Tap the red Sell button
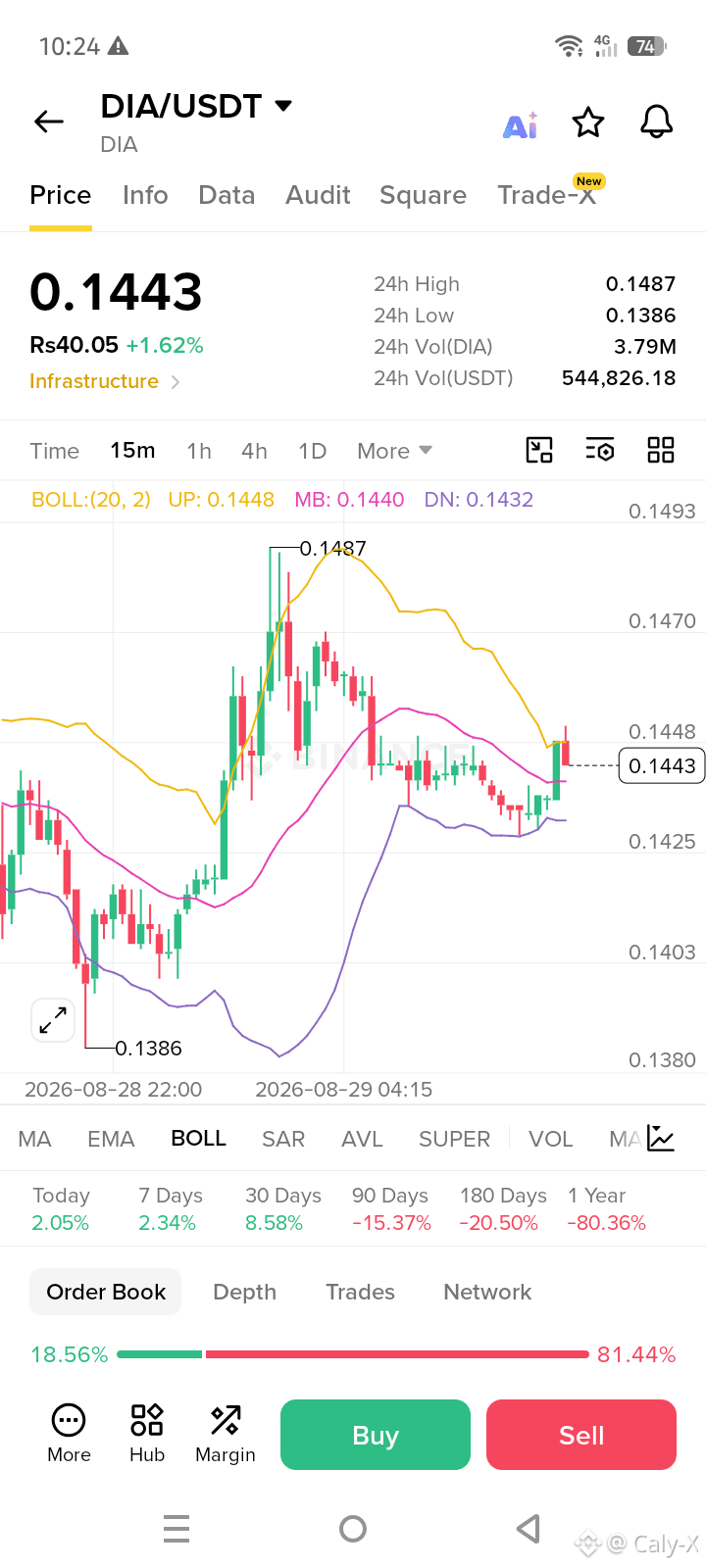The image size is (706, 1568). (581, 1435)
